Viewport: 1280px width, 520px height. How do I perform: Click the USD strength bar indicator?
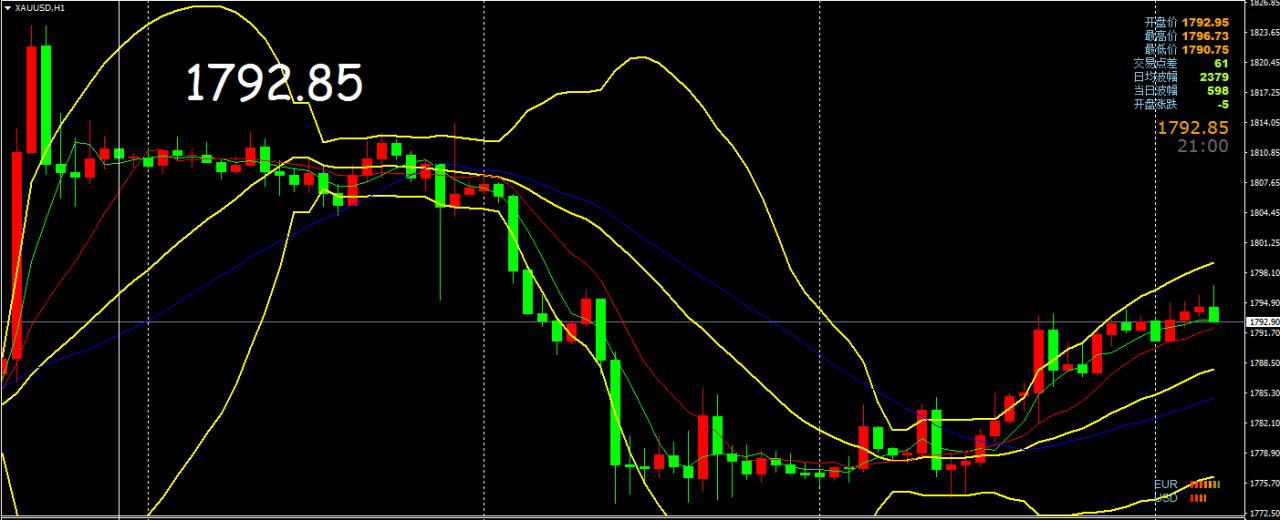point(1198,497)
